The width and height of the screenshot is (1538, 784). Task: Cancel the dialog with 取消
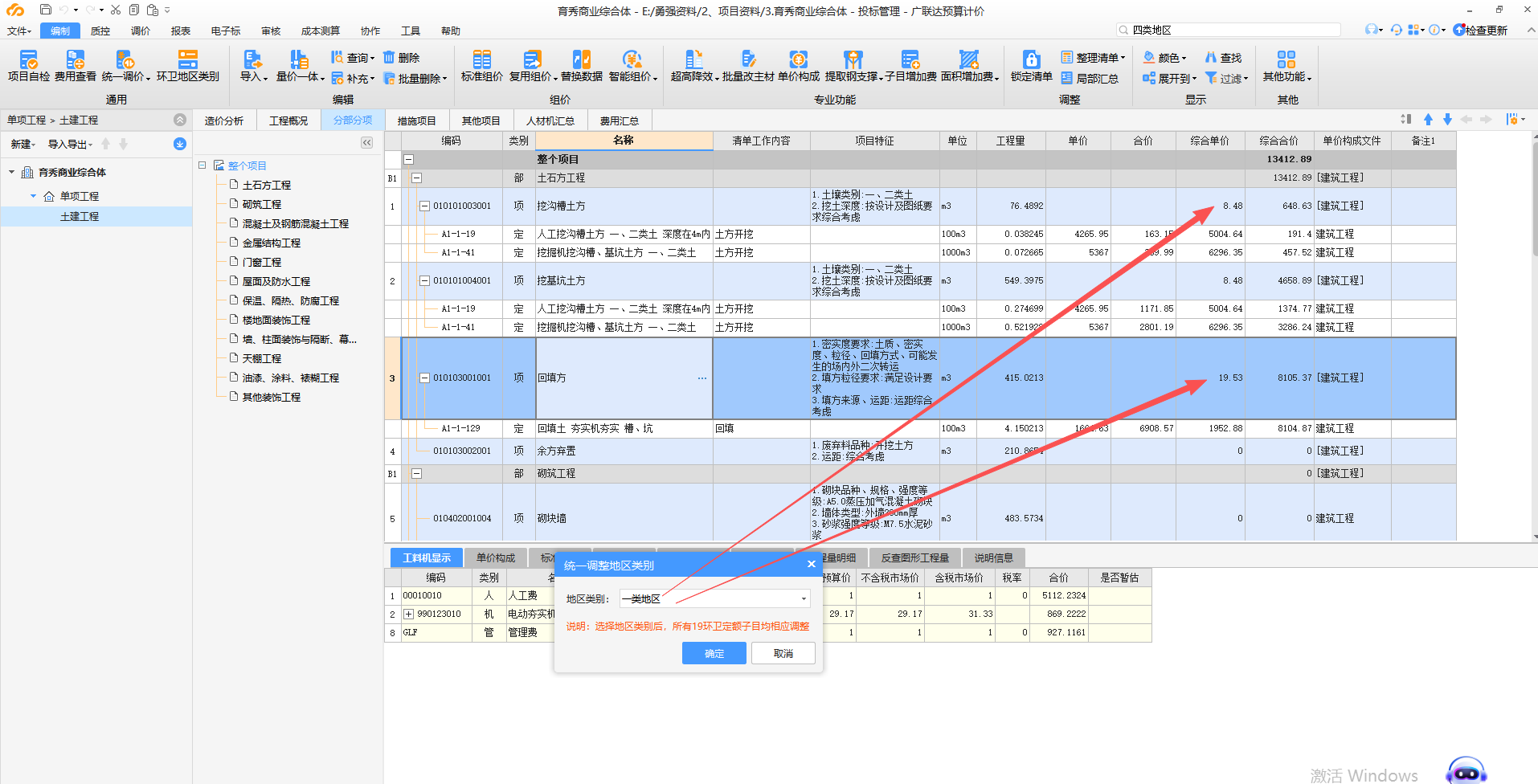[x=783, y=653]
